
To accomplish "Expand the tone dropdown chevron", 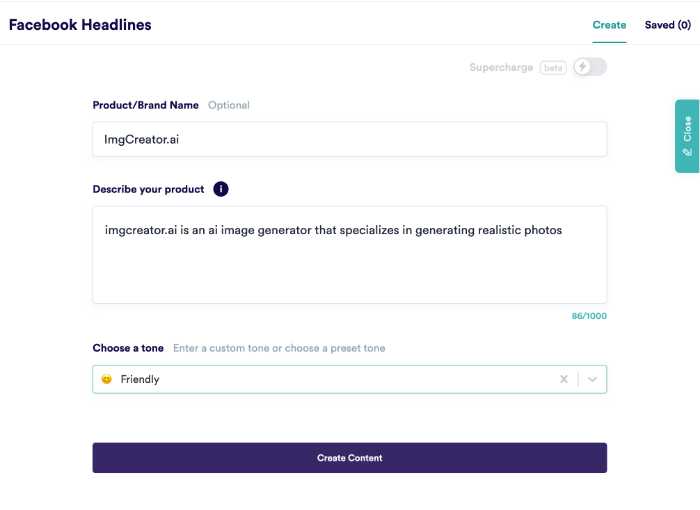I will click(592, 379).
